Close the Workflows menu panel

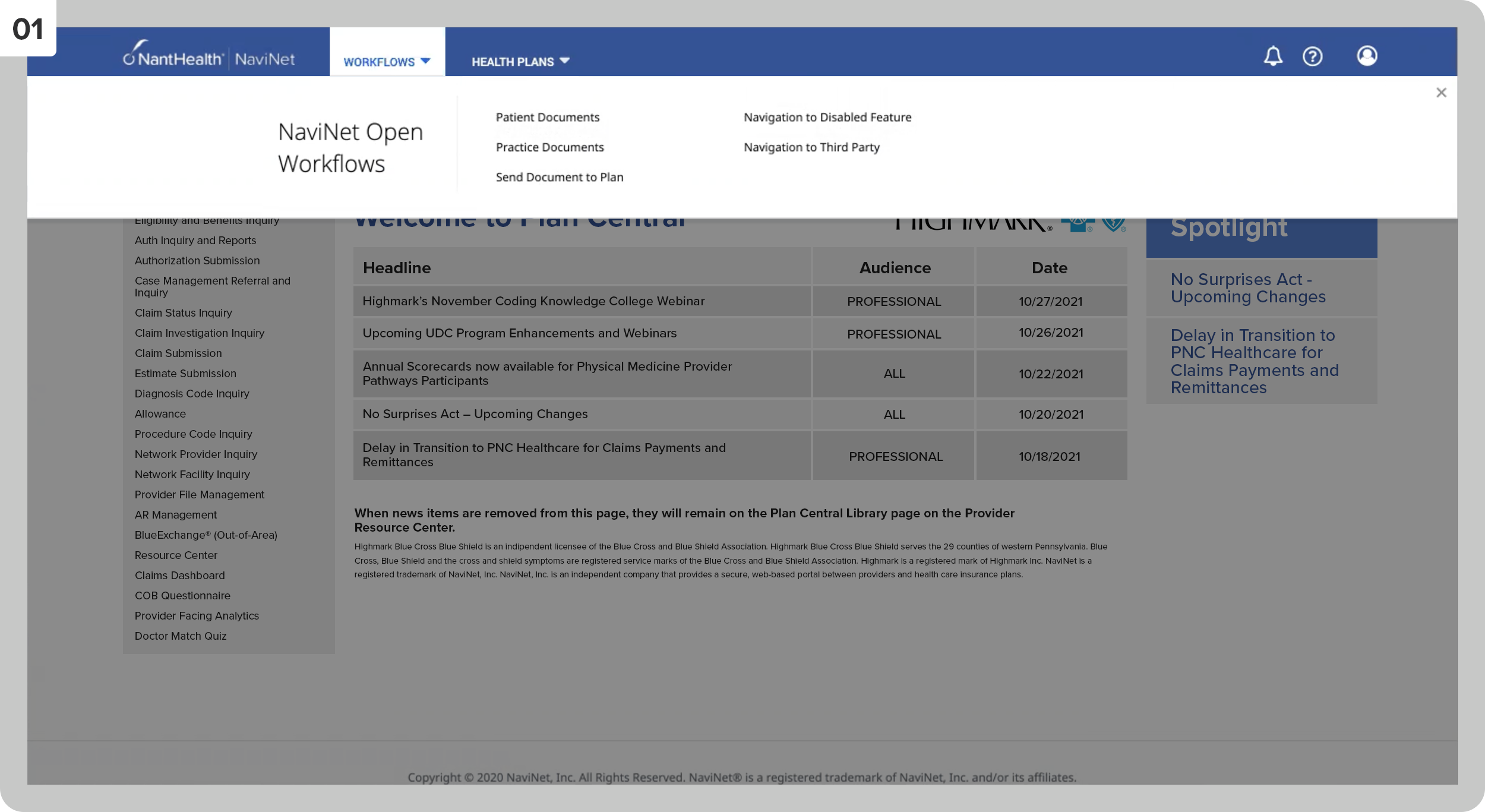1441,93
